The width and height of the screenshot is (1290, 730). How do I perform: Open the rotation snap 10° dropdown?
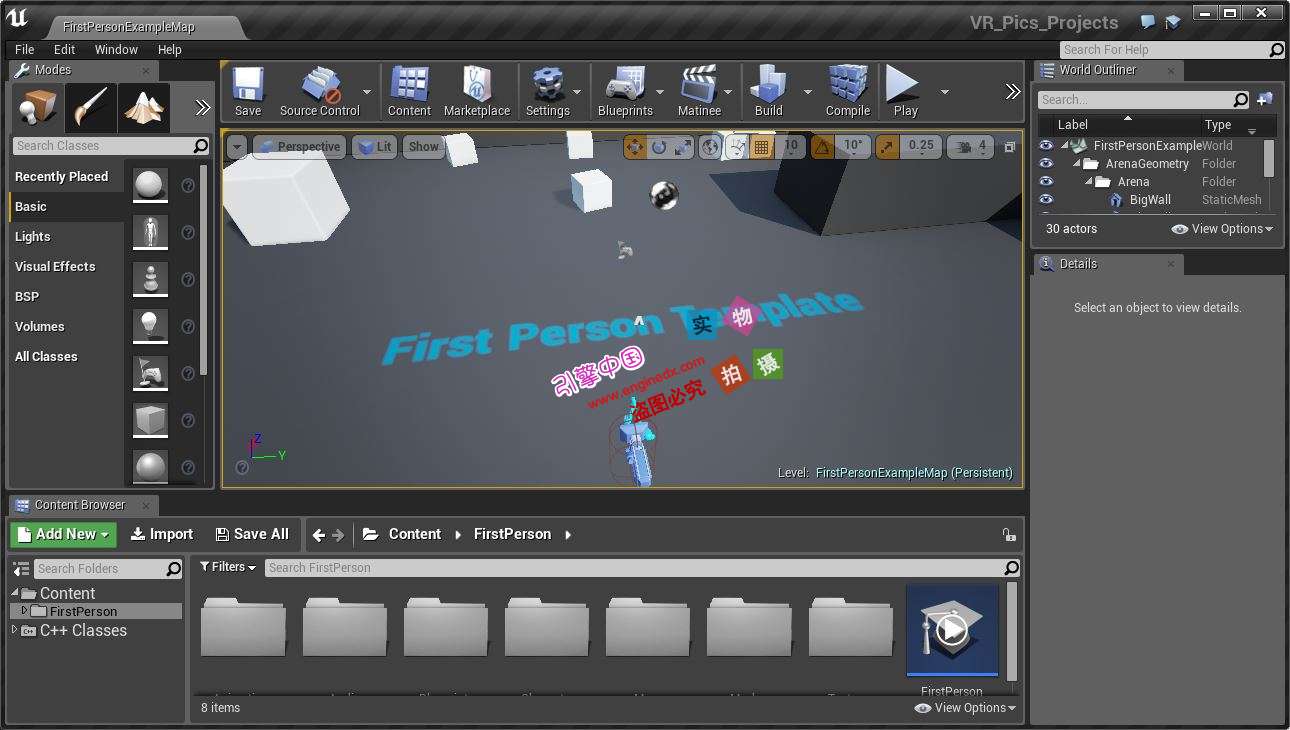click(852, 146)
